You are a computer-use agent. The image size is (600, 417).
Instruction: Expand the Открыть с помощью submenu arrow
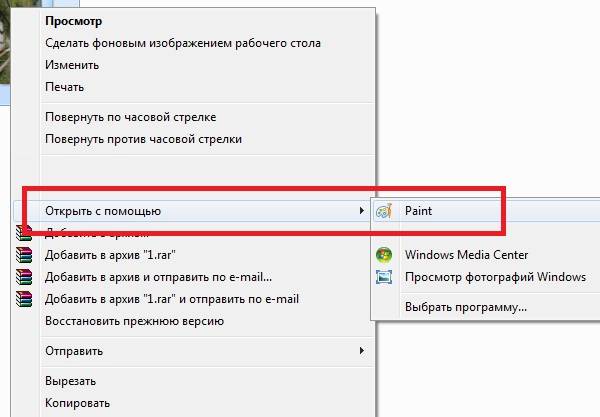[361, 210]
